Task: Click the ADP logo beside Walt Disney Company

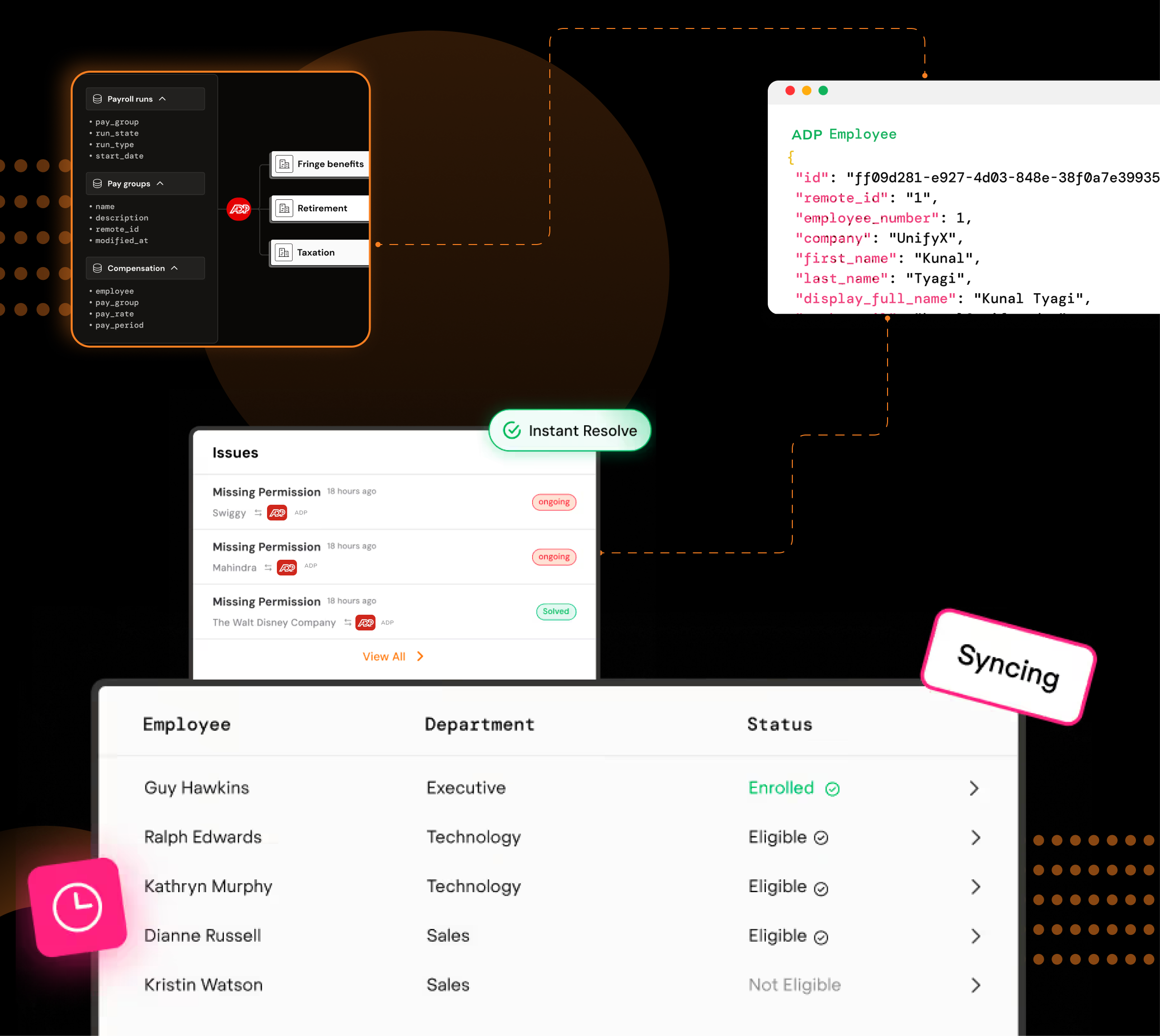Action: coord(365,622)
